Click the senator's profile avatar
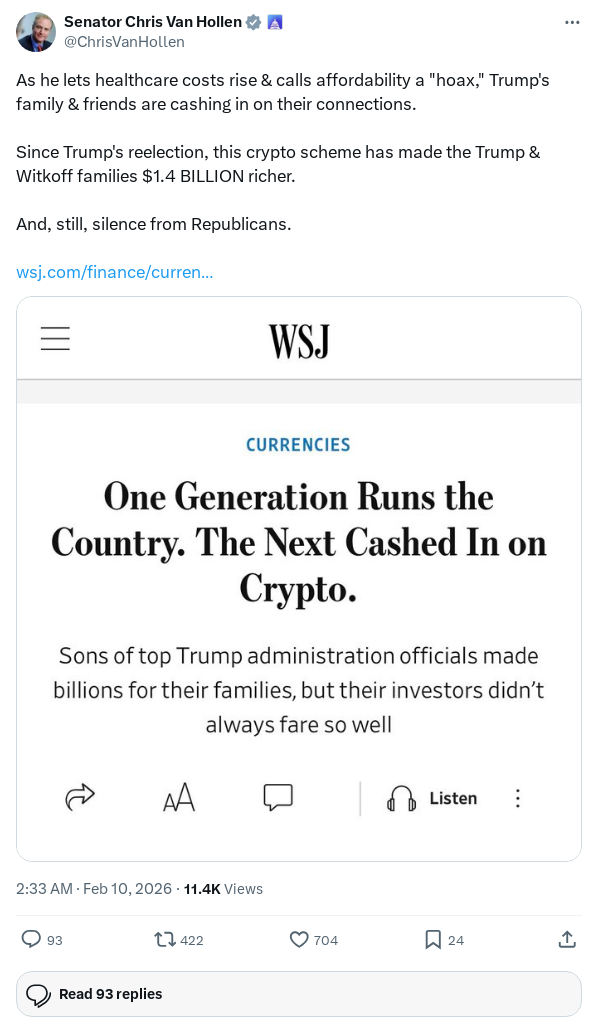The image size is (598, 1024). click(34, 32)
